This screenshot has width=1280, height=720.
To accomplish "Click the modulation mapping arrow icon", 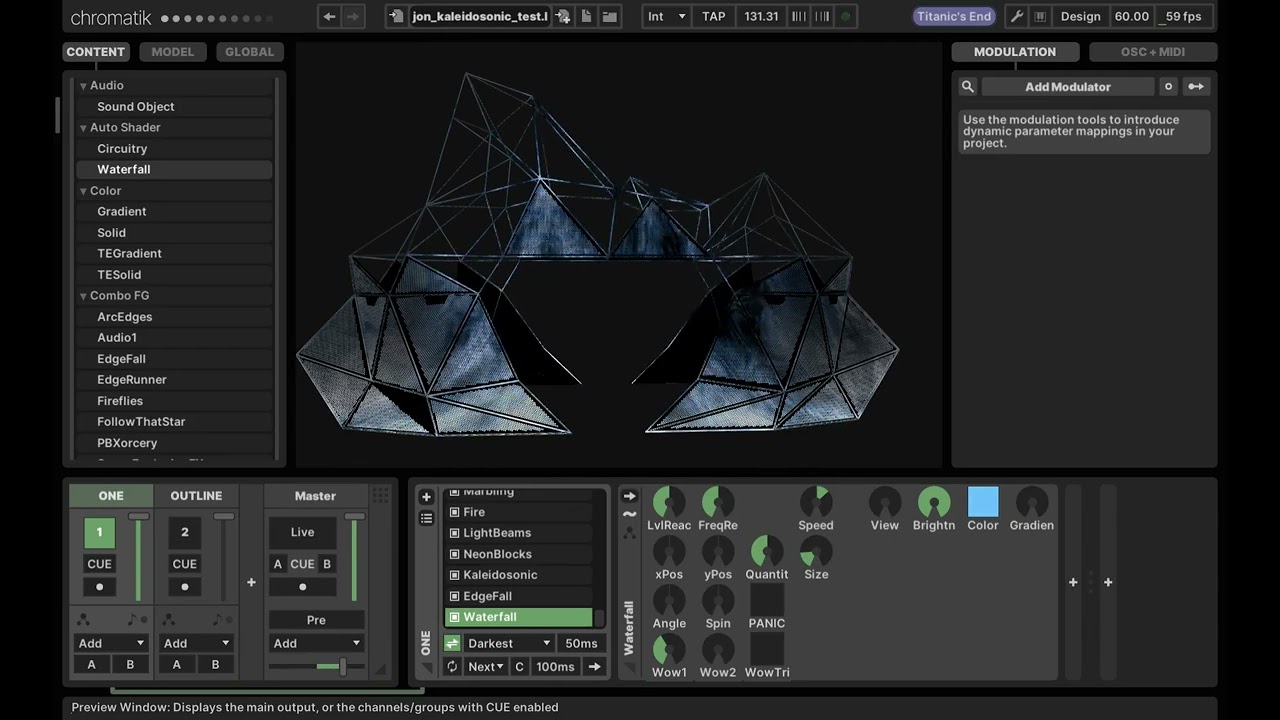I will [x=1195, y=87].
